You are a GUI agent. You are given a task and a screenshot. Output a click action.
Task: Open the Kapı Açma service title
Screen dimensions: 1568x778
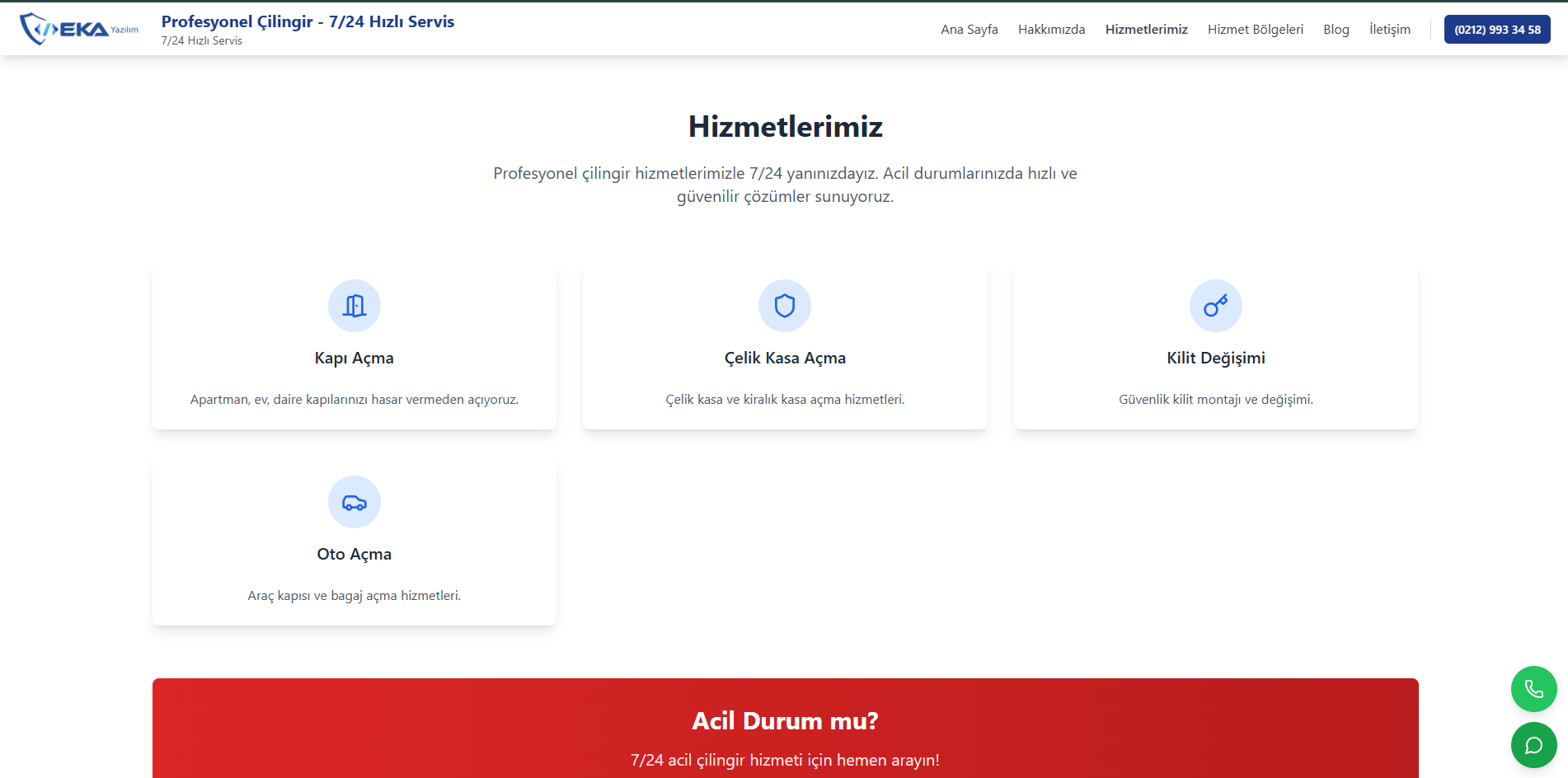354,358
